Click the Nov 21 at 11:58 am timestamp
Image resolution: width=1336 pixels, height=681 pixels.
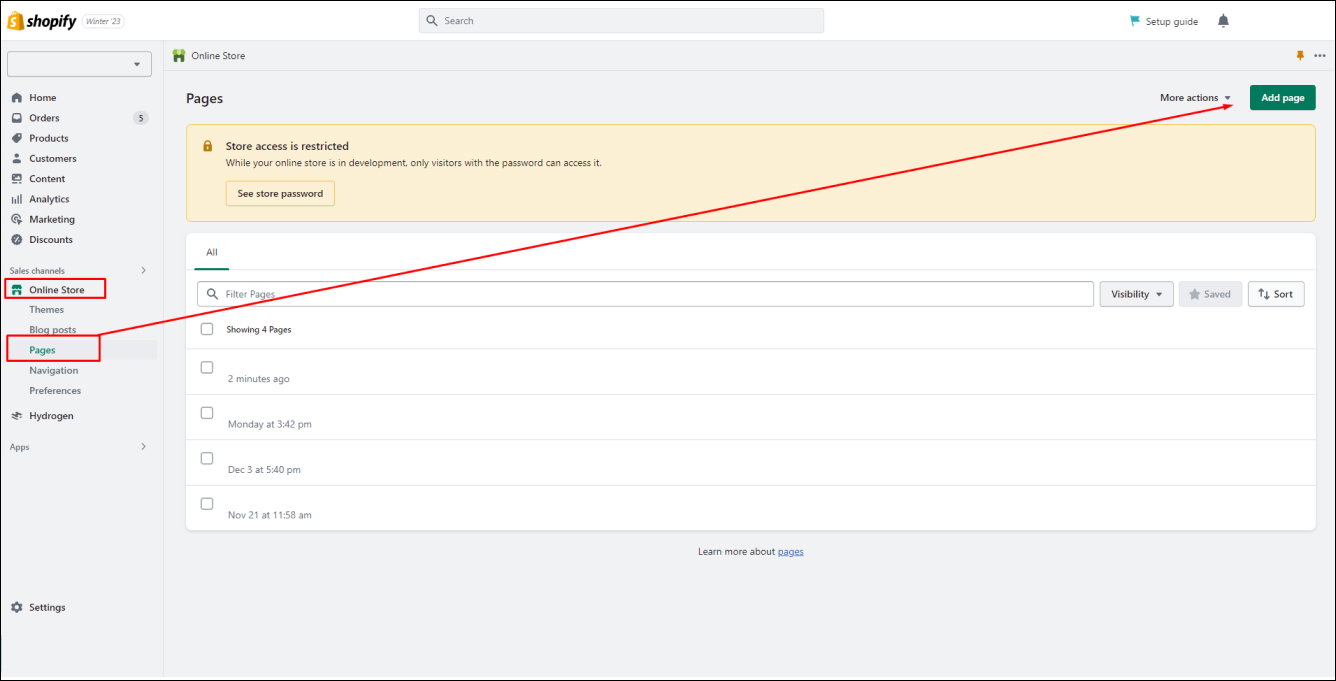click(x=270, y=515)
